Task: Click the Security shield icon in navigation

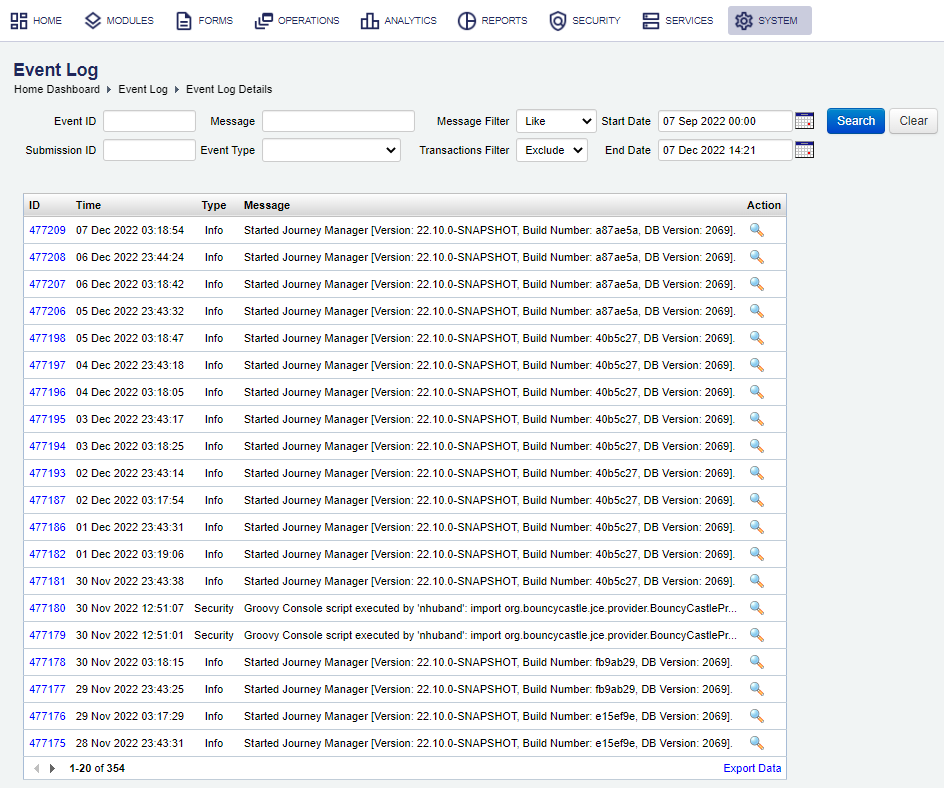Action: [558, 20]
